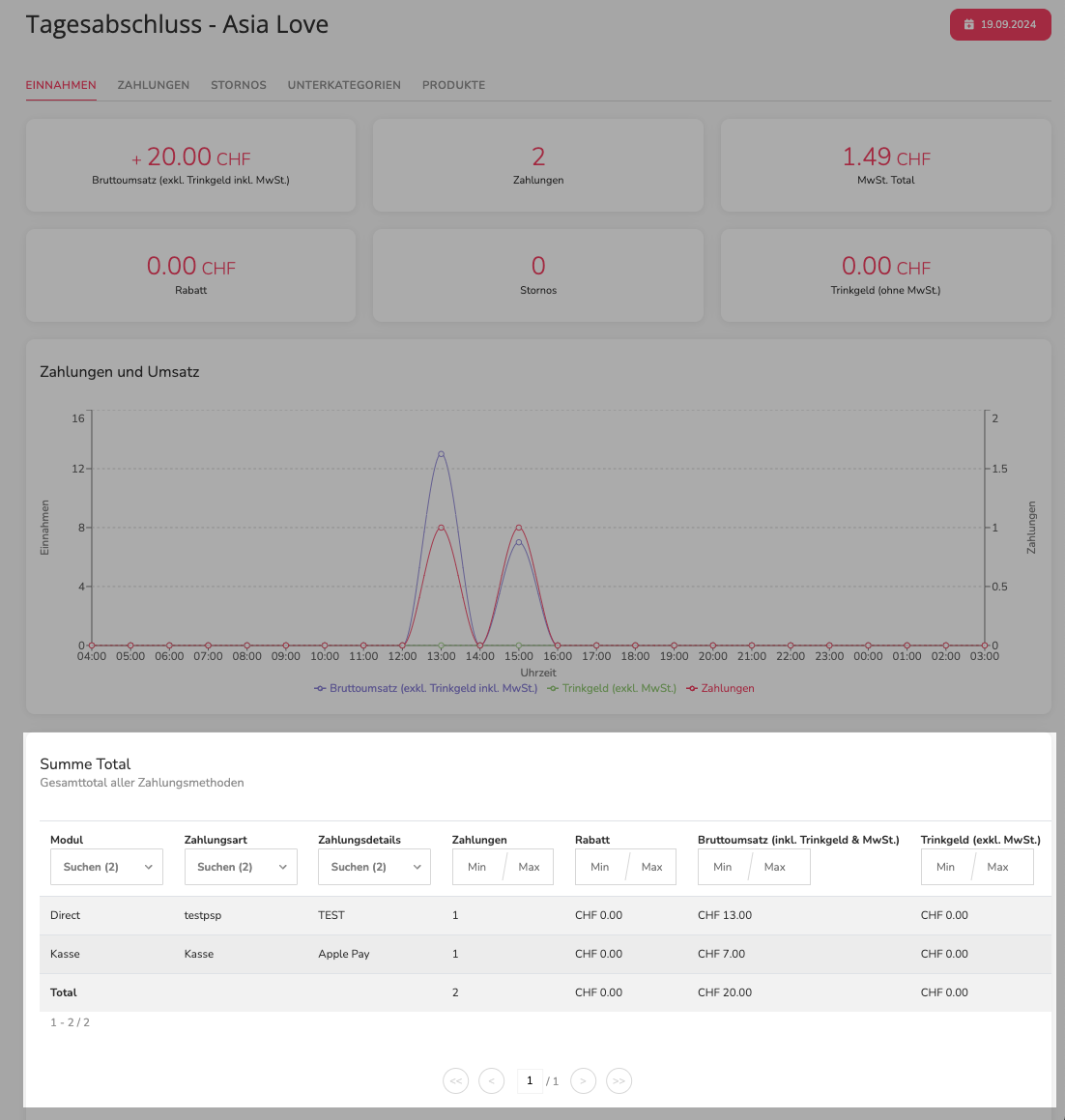This screenshot has width=1065, height=1120.
Task: Click the page number input field
Action: pyautogui.click(x=530, y=1080)
